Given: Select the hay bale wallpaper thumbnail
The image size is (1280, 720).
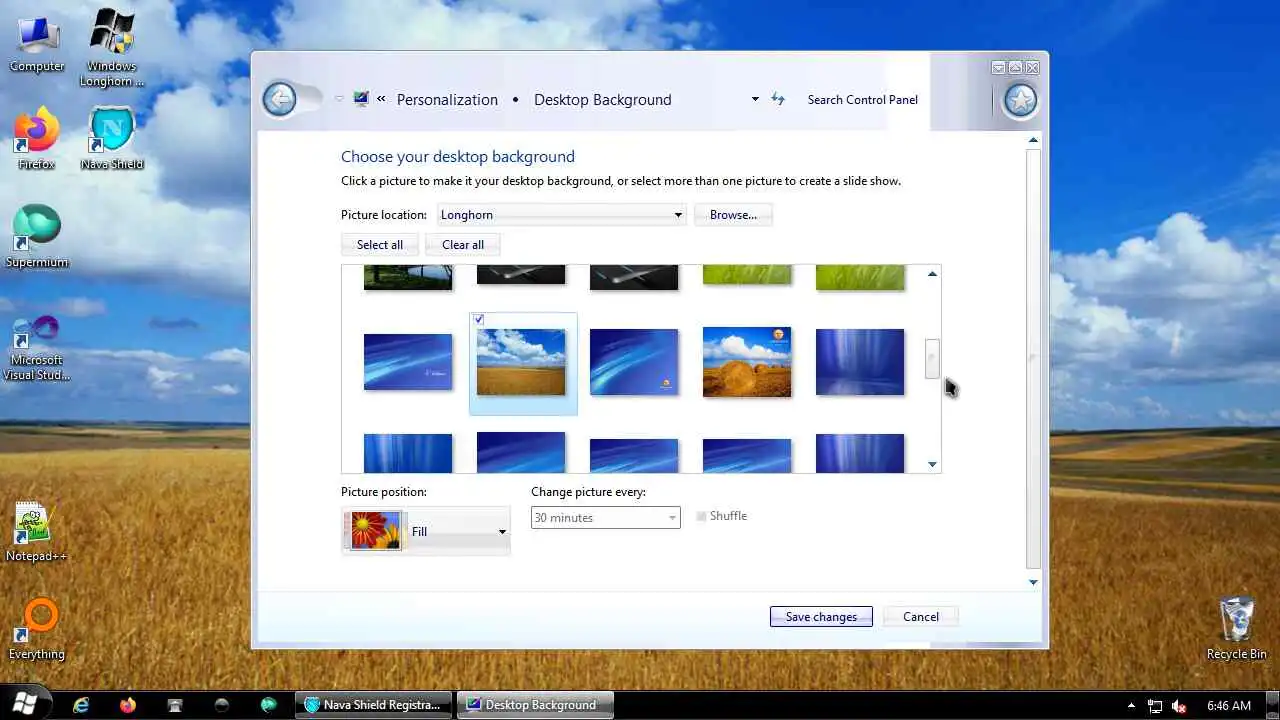Looking at the screenshot, I should click(x=747, y=362).
